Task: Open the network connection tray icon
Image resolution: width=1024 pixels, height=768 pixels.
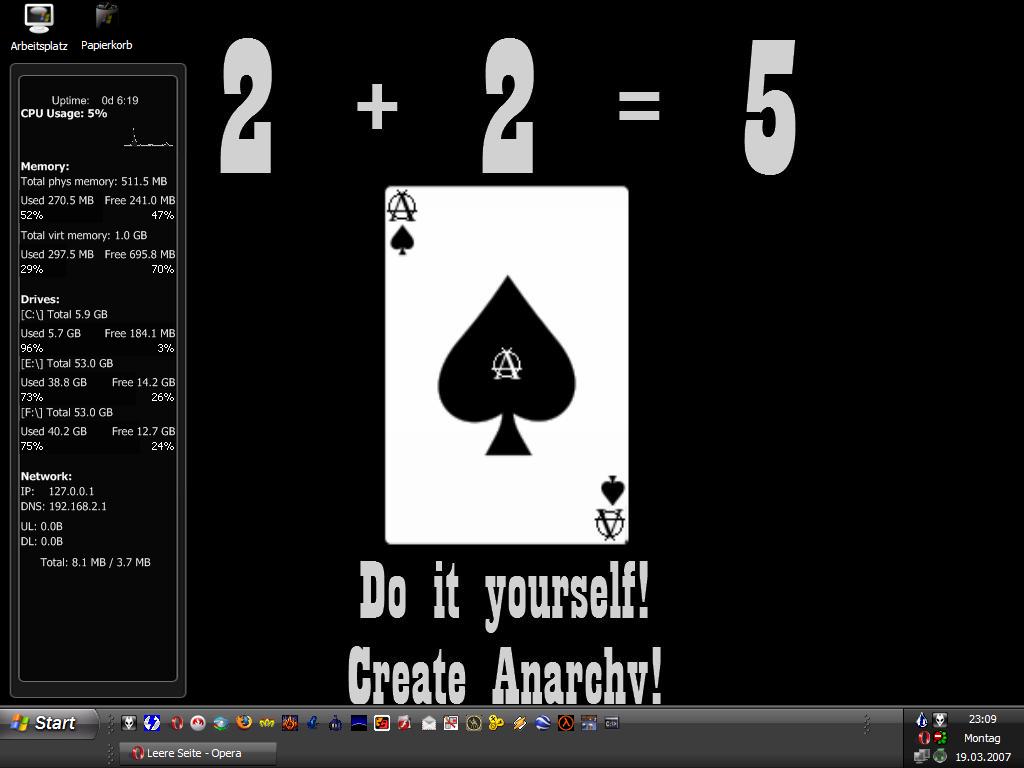Action: pyautogui.click(x=922, y=756)
